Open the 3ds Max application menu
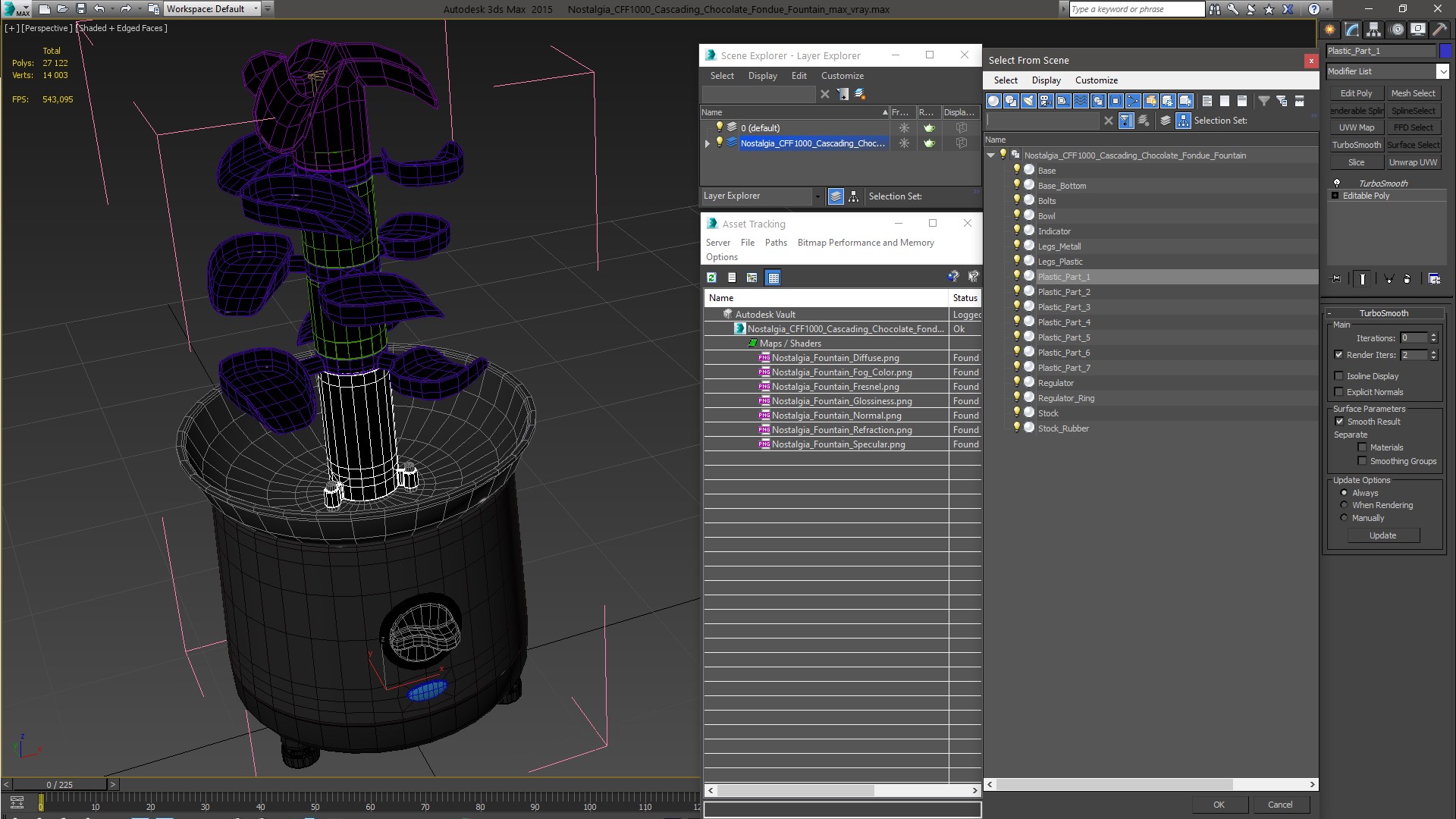Image resolution: width=1456 pixels, height=819 pixels. pos(17,9)
